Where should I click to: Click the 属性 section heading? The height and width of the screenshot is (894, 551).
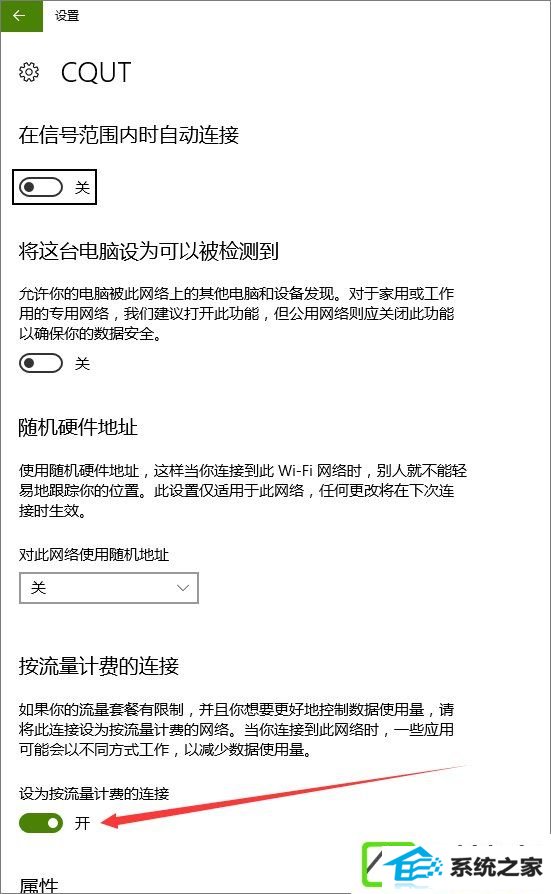coord(38,884)
